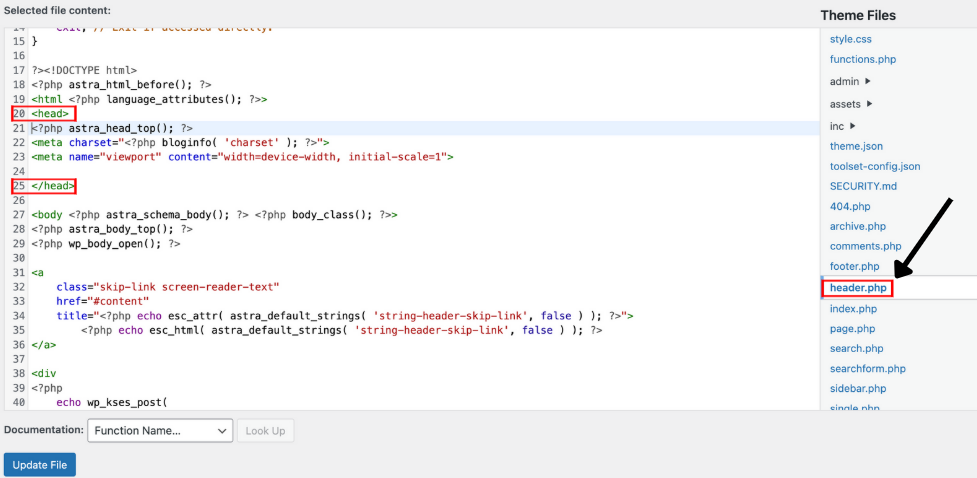Select the highlighted header.php file

tap(857, 288)
